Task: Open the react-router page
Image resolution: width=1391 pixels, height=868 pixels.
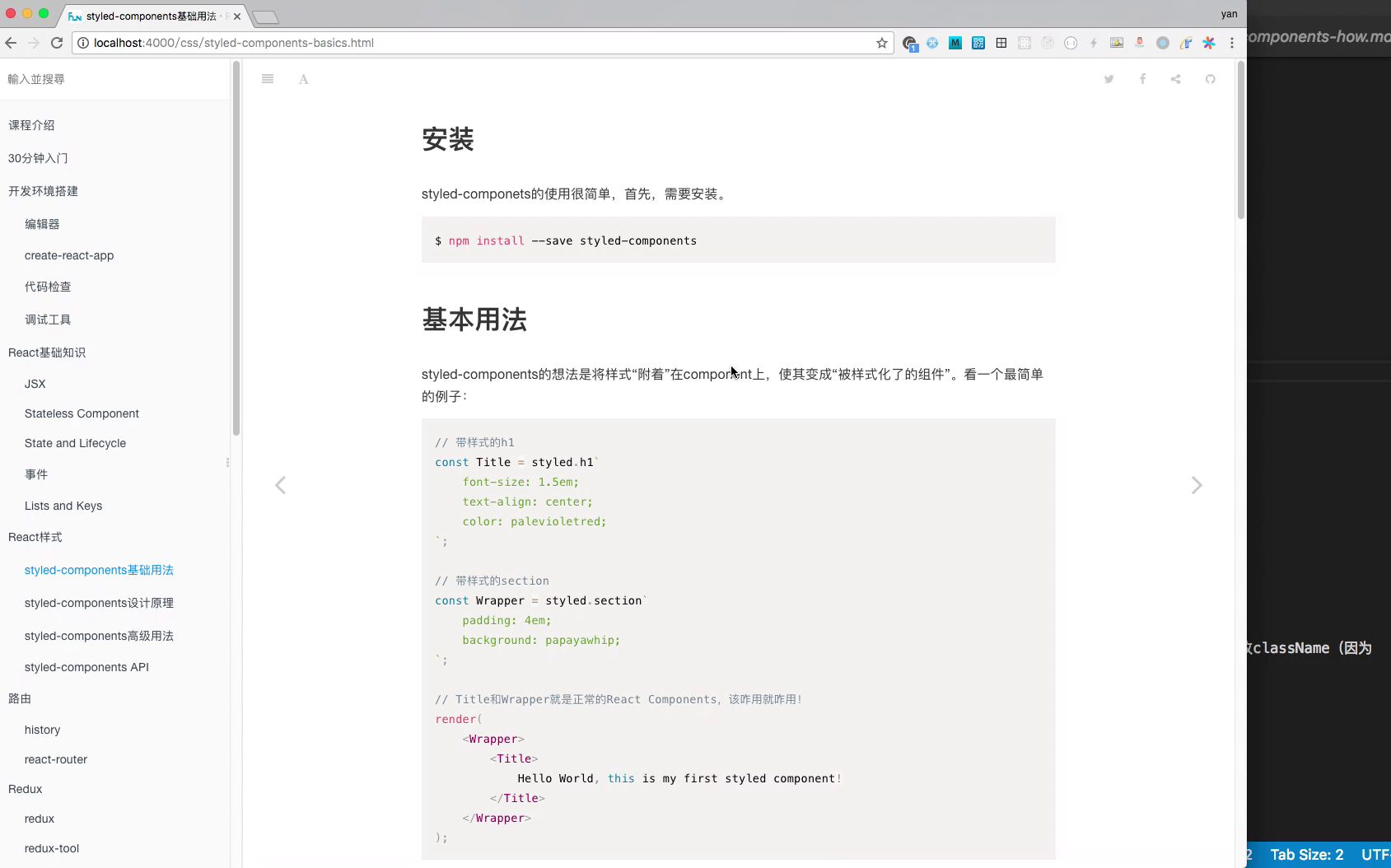Action: (56, 759)
